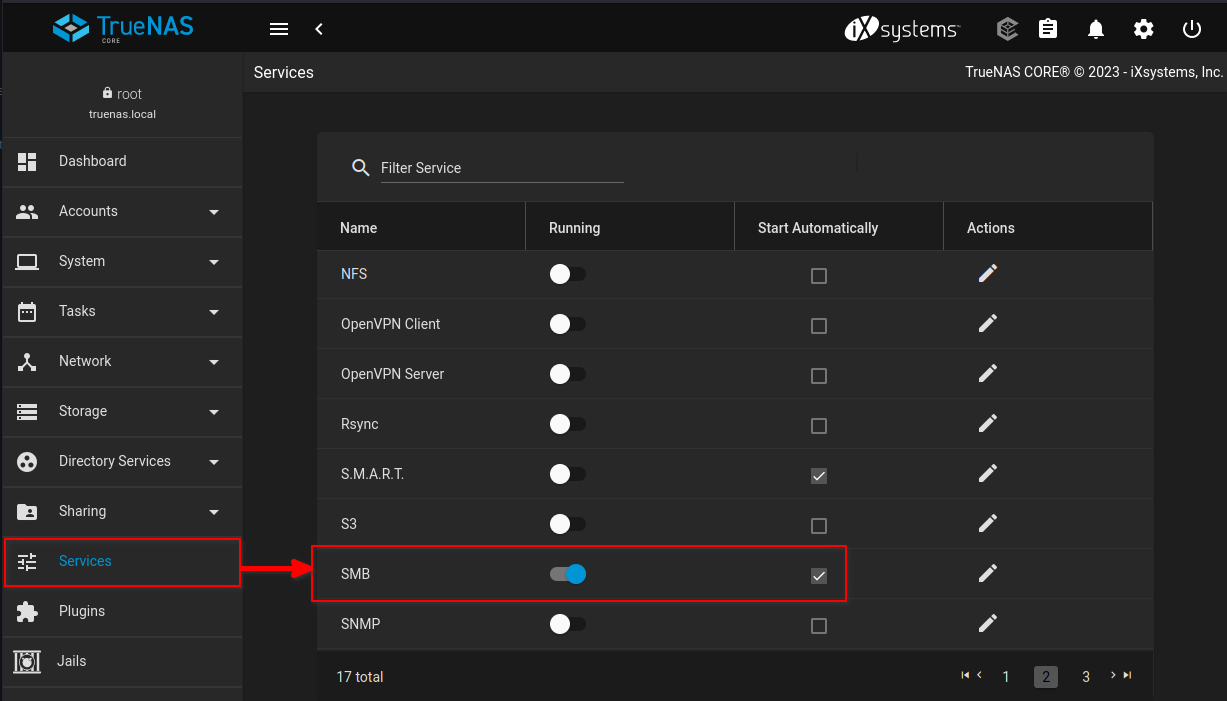Click the power icon in the top bar
Image resolution: width=1227 pixels, height=701 pixels.
click(x=1191, y=29)
